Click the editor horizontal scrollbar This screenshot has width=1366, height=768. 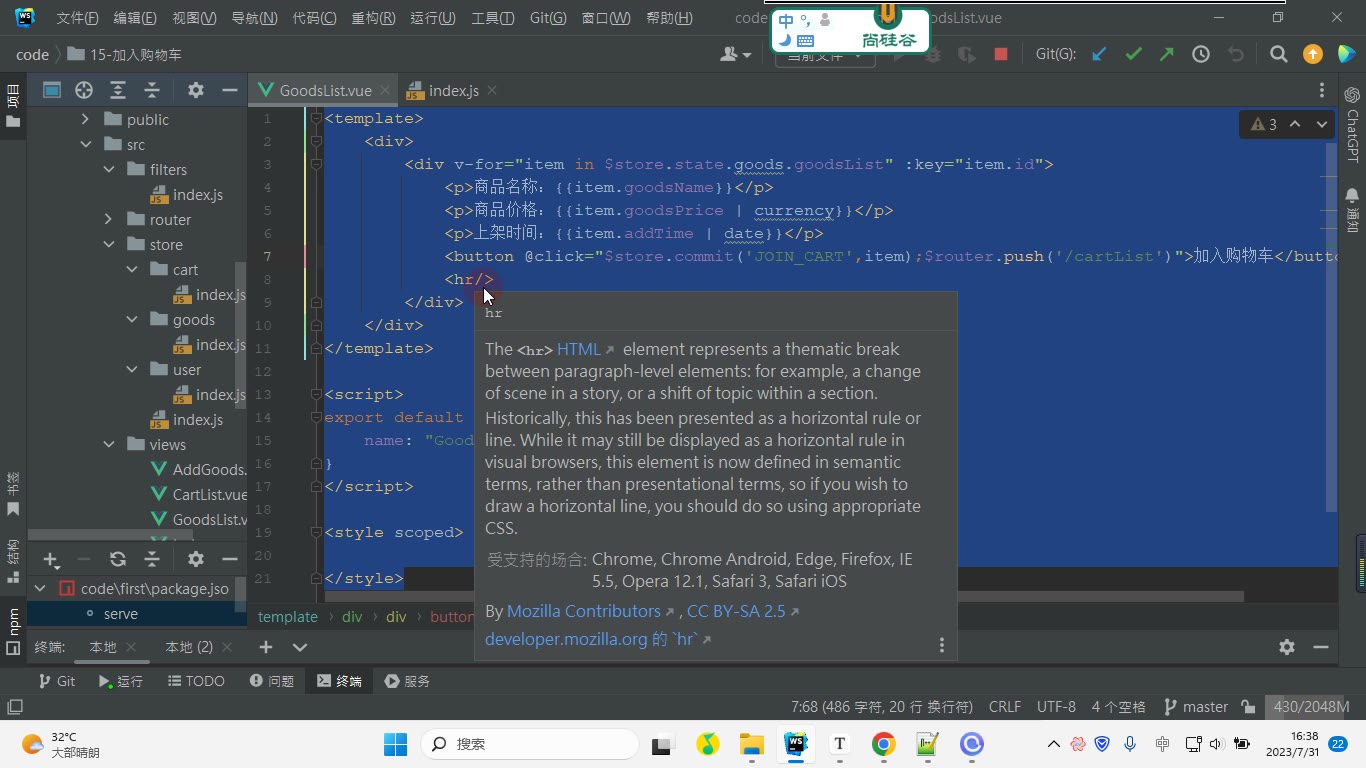click(783, 597)
